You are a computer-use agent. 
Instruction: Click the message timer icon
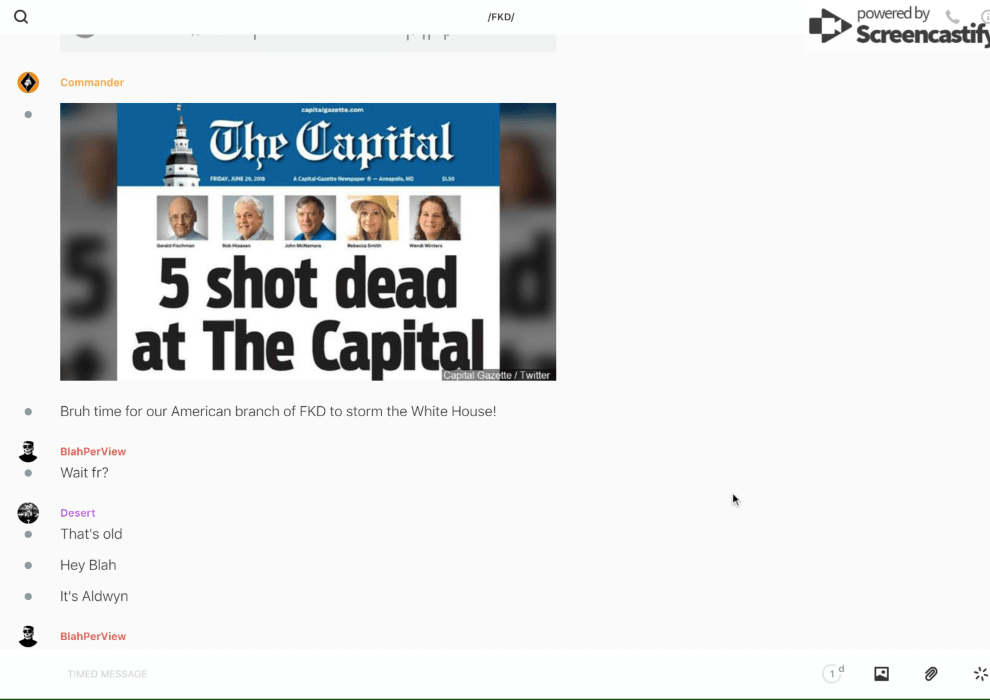832,674
